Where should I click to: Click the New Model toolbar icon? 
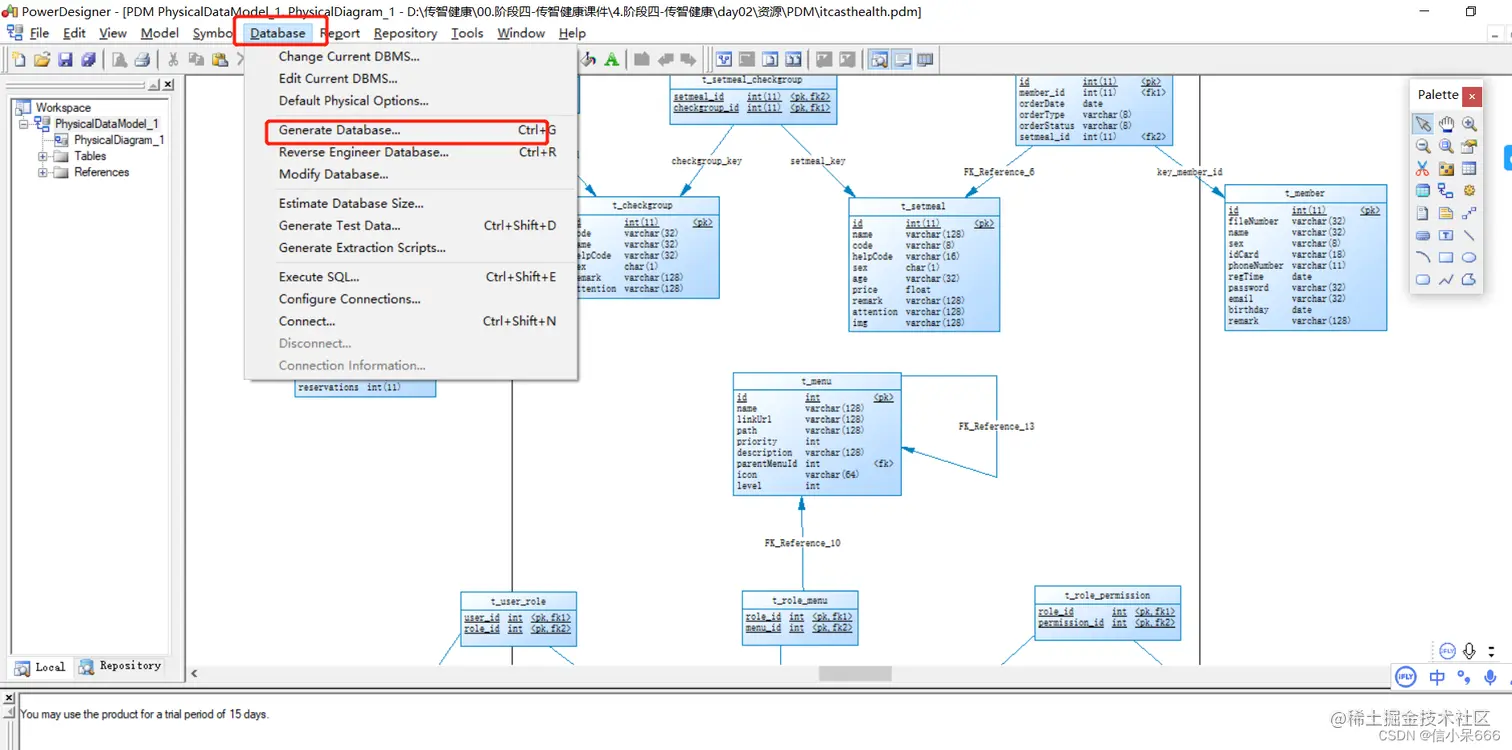19,60
